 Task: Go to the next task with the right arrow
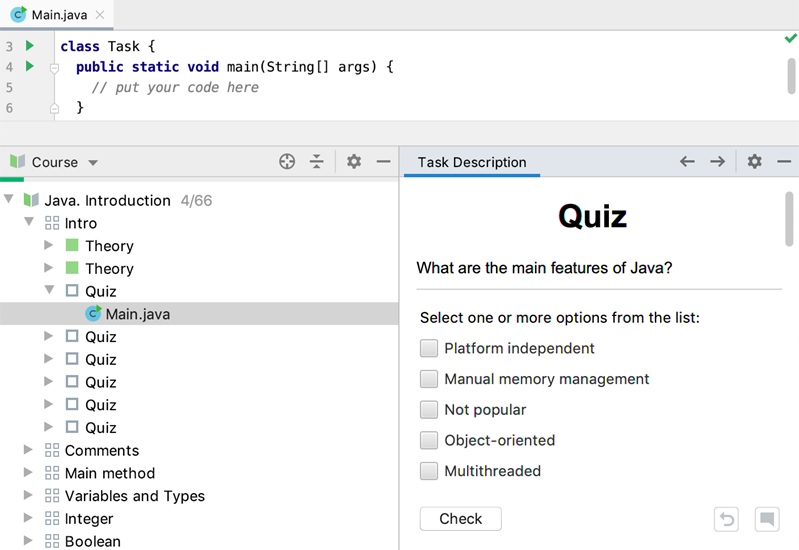point(717,162)
